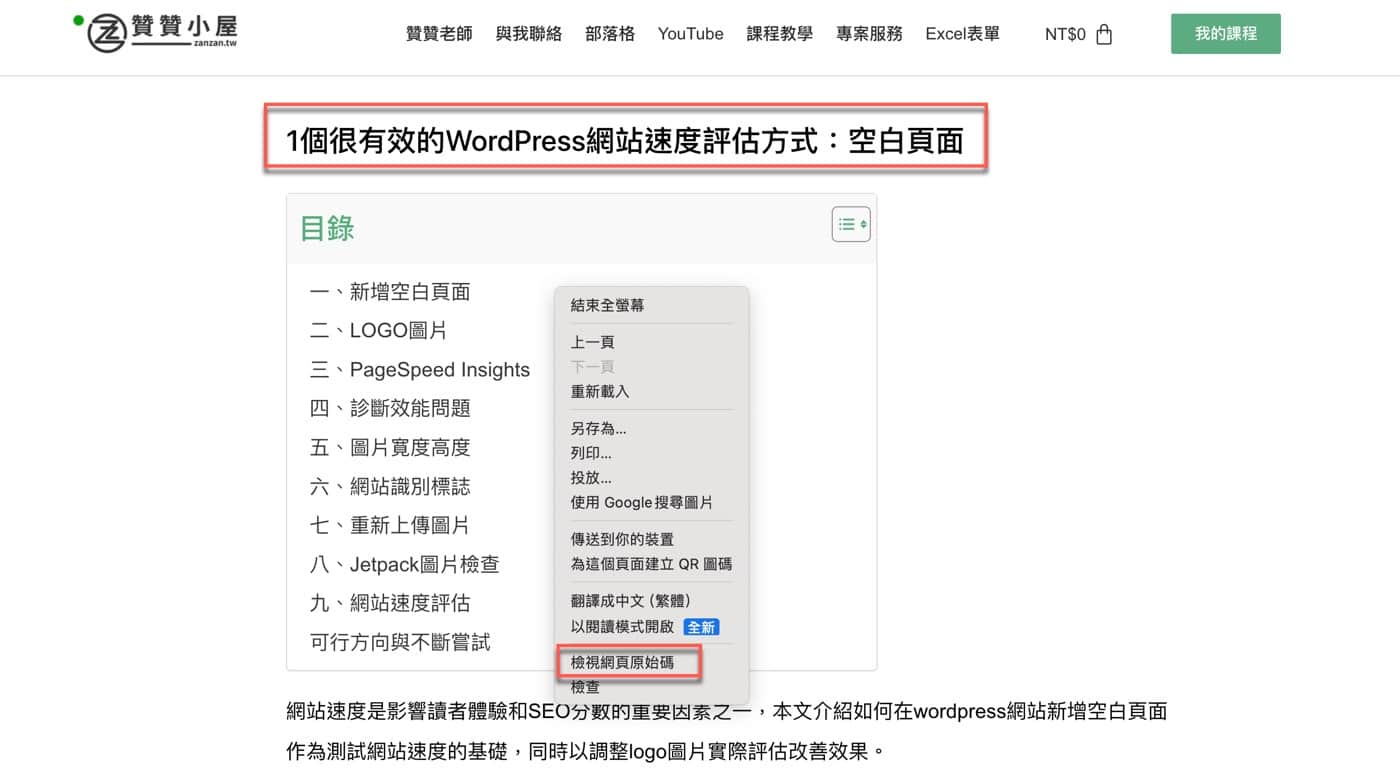
Task: Jump to 四、診斷效能問題 section
Action: [x=390, y=409]
